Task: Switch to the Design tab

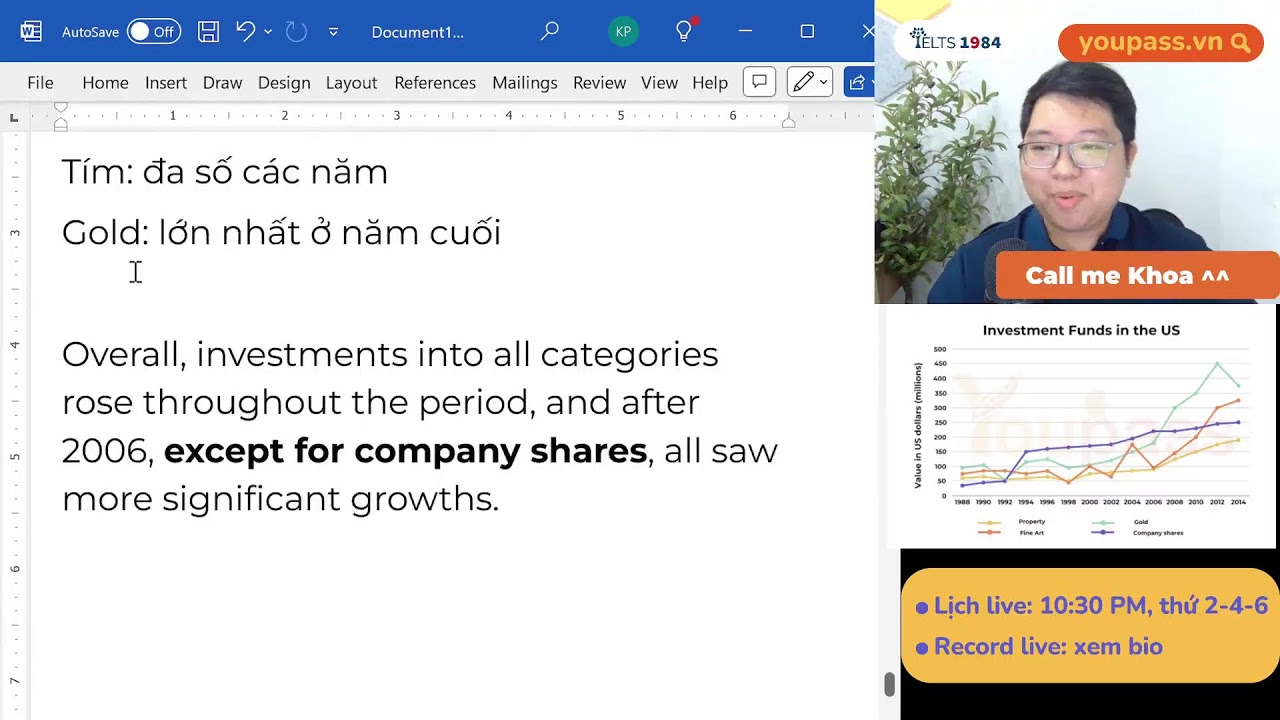Action: 284,83
